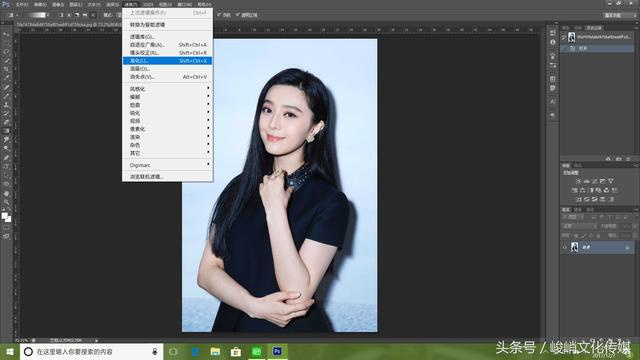This screenshot has height=360, width=640.
Task: Delete current state in History panel
Action: tap(628, 159)
